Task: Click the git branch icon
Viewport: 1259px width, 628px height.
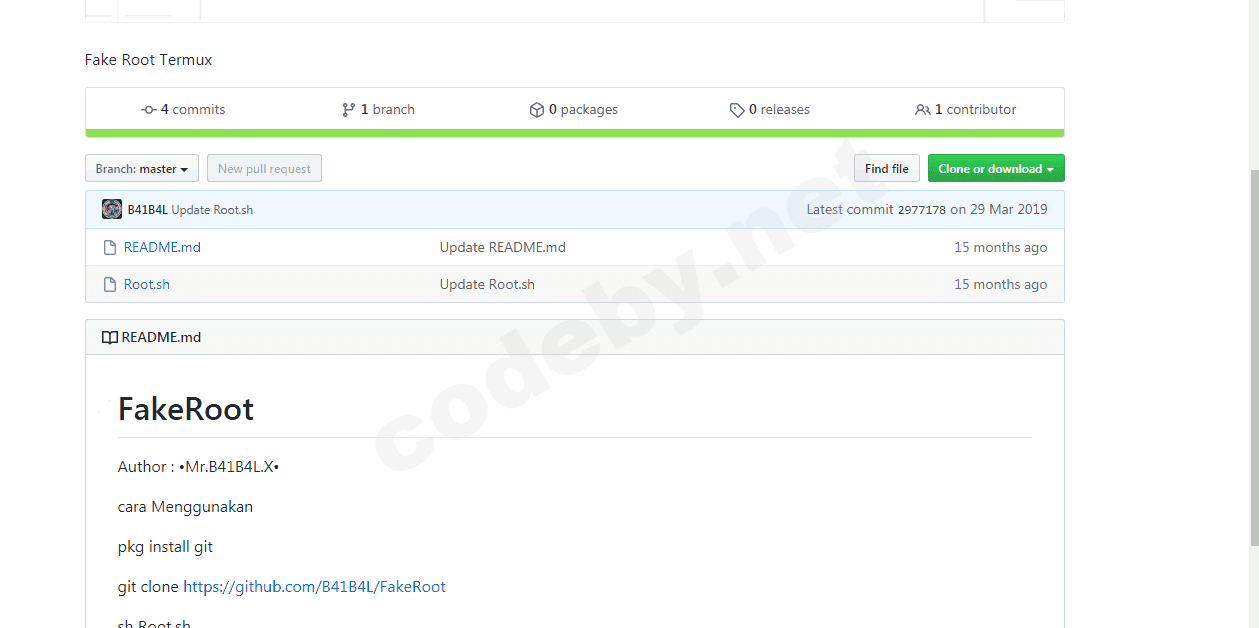Action: click(348, 110)
